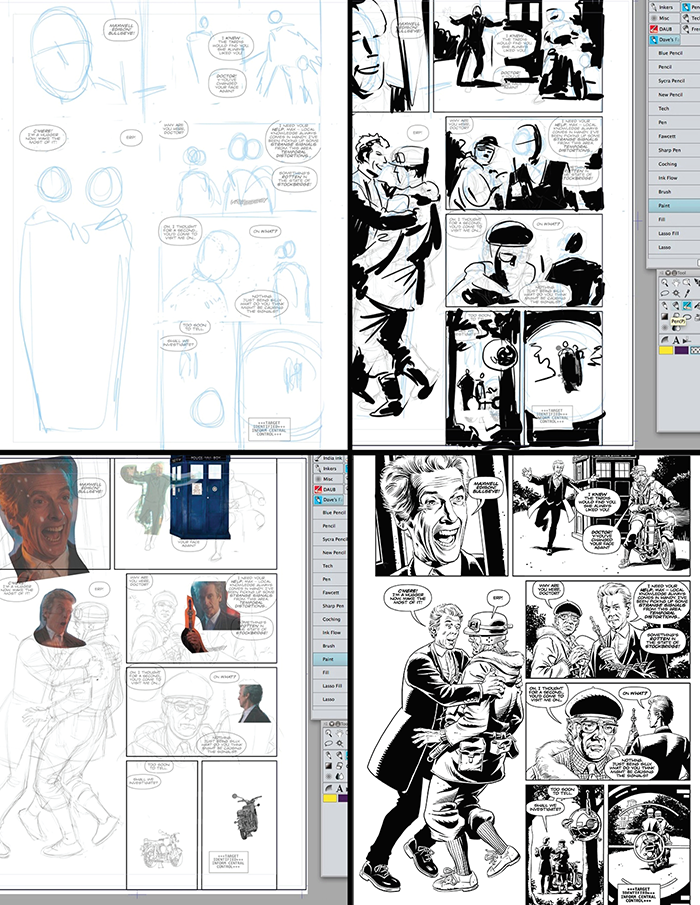Select the Auto-select wand beside the photo-reference page
Image resolution: width=700 pixels, height=905 pixels.
[x=339, y=743]
